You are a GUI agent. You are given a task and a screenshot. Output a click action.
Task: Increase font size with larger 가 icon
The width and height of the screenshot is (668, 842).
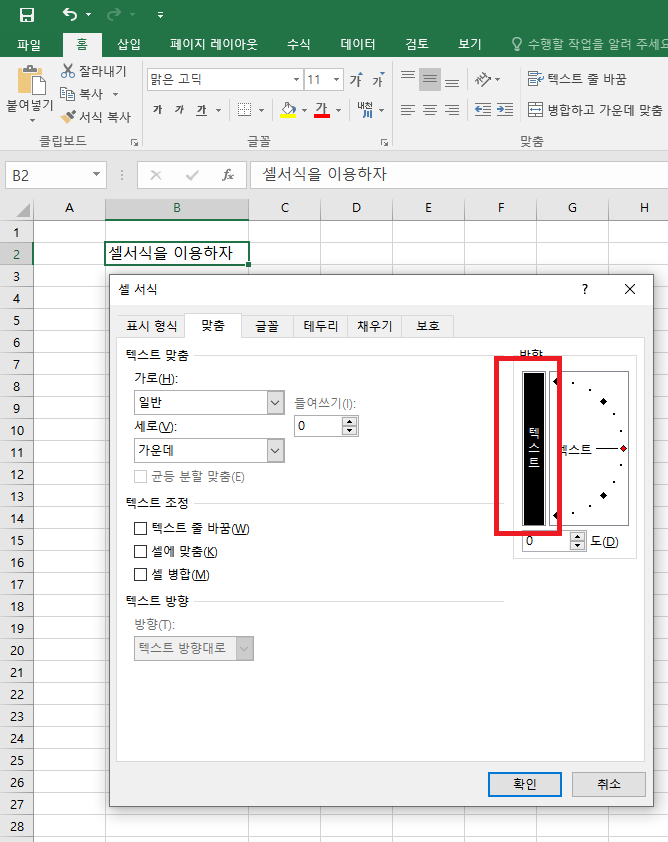point(356,80)
